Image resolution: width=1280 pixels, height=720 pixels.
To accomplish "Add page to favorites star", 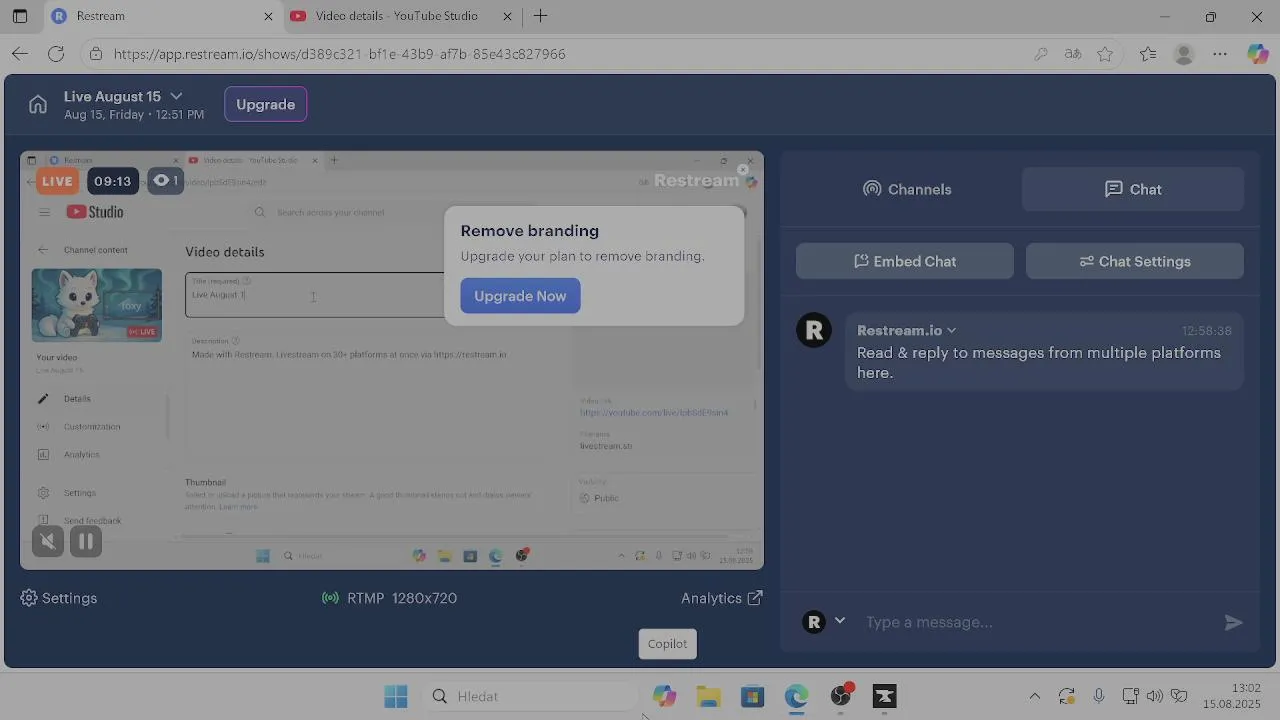I will pos(1105,54).
